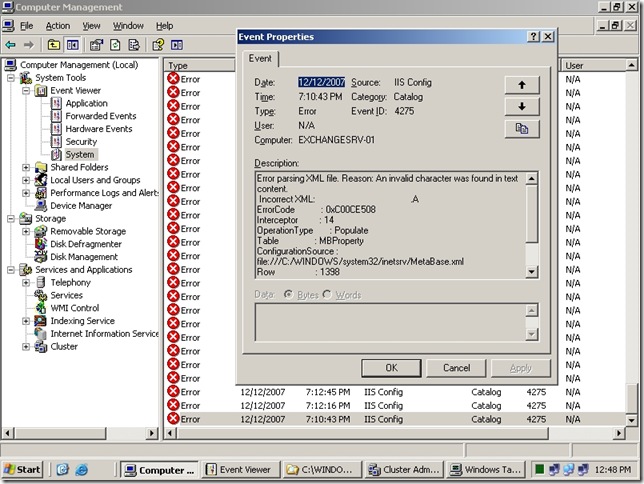Click the Show Desktop quick launch icon
The image size is (644, 484).
pyautogui.click(x=62, y=469)
